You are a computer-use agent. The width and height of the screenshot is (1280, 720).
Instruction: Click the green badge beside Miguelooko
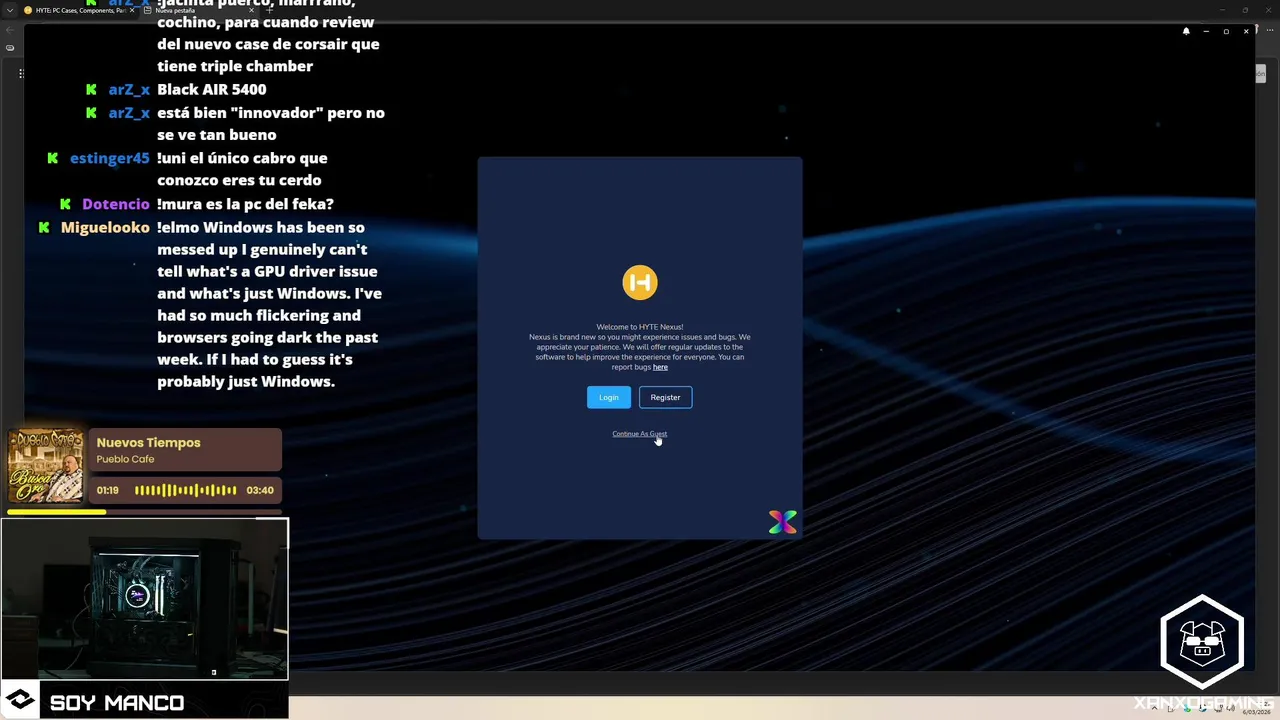click(44, 227)
